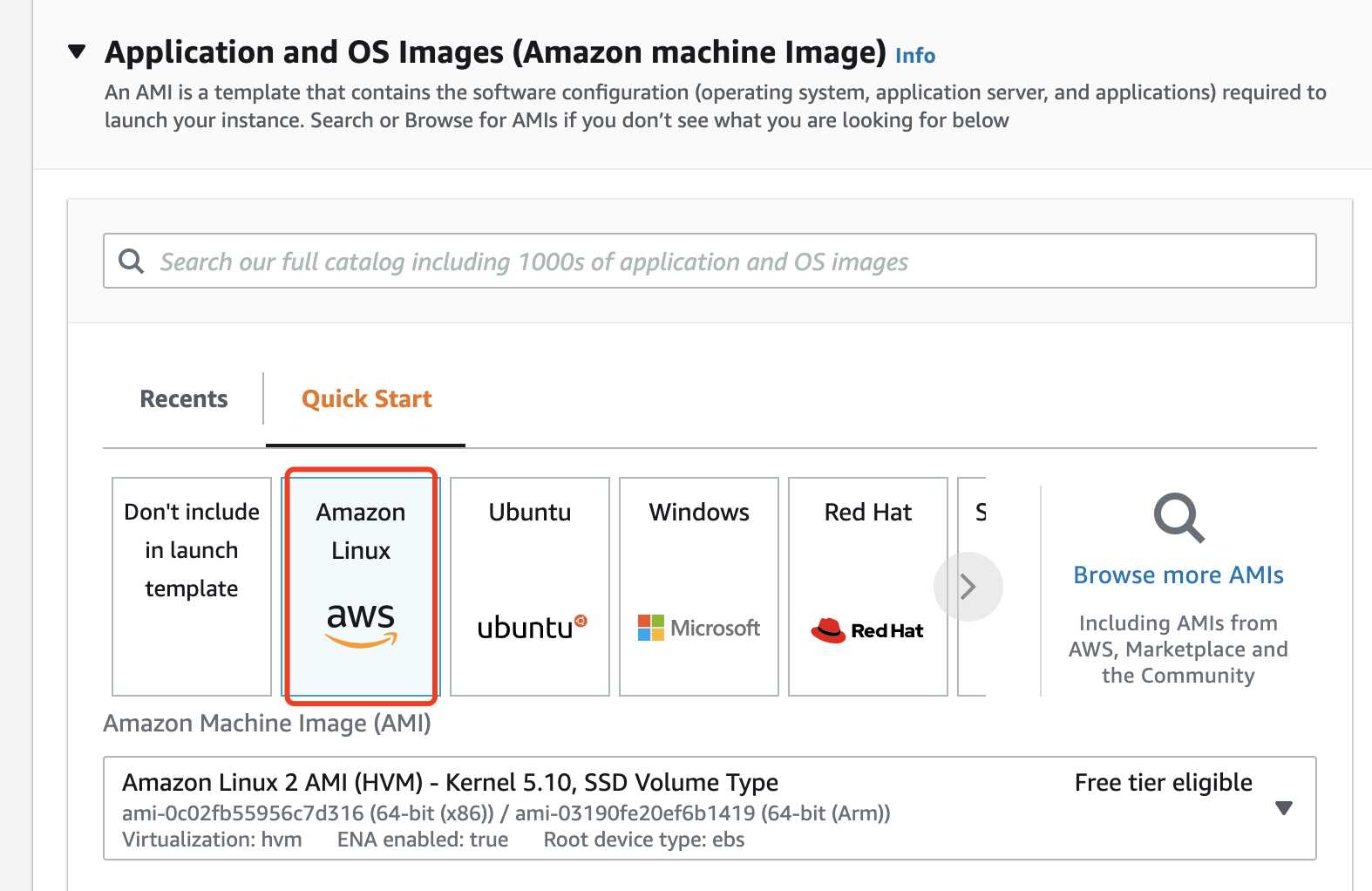Click the Browse more AMIs magnifier icon
This screenshot has height=891, width=1372.
point(1178,519)
